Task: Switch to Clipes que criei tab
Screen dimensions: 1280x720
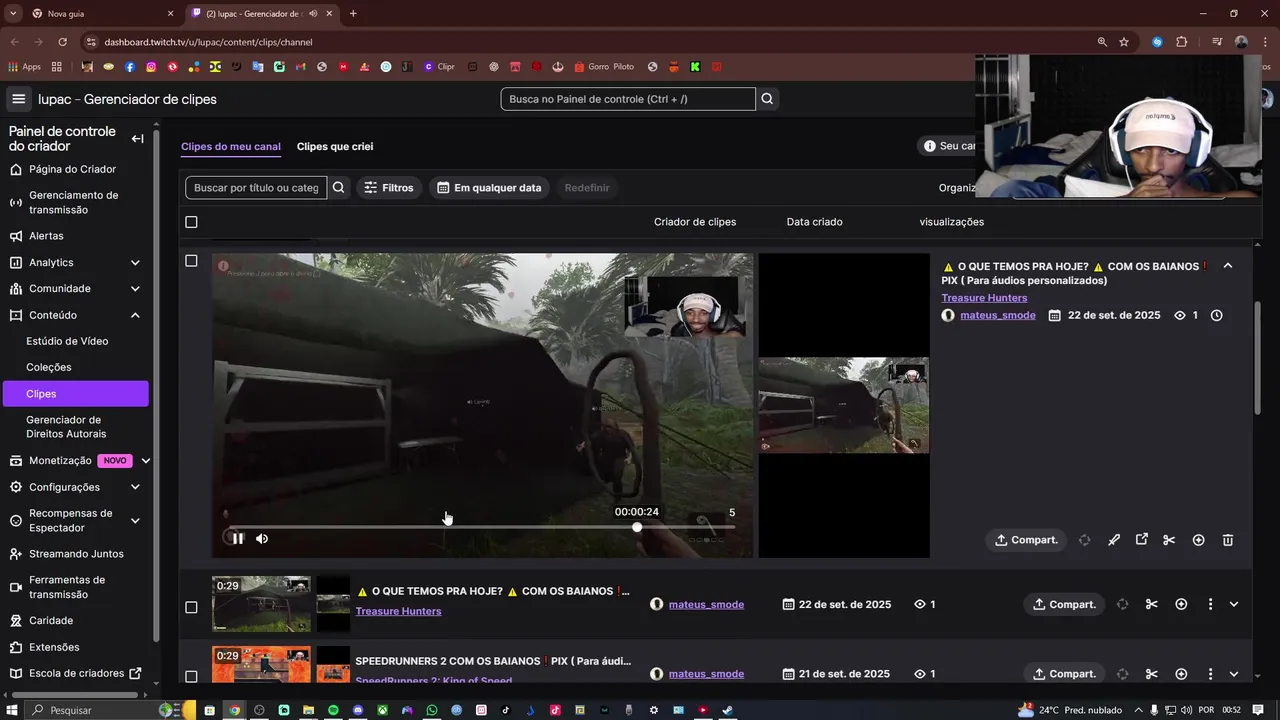Action: pos(335,146)
